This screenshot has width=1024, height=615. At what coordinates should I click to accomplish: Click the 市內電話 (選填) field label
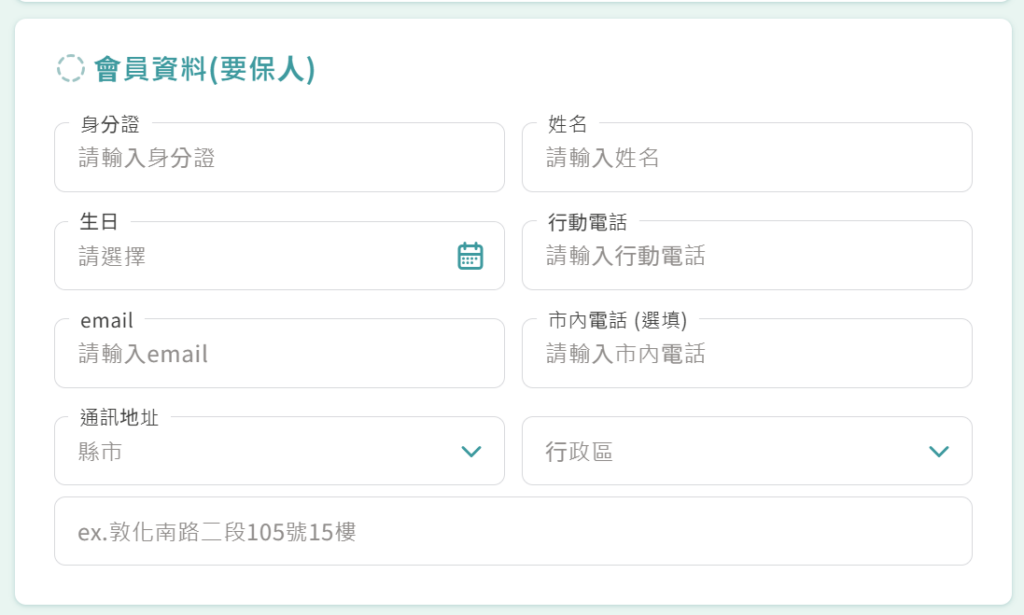[x=617, y=321]
